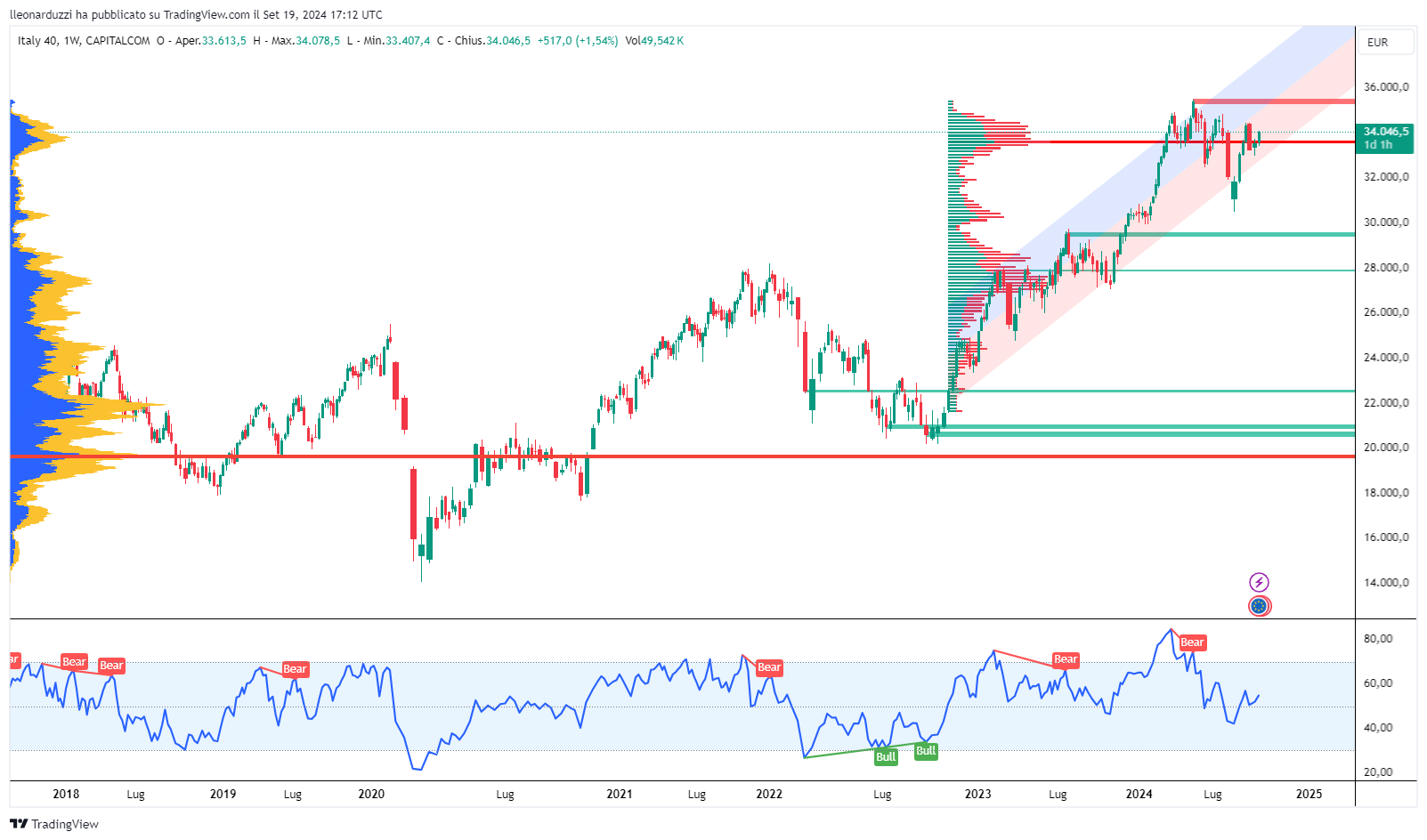Image resolution: width=1427 pixels, height=840 pixels.
Task: Click the Bear divergence label at 2024 RSI peak
Action: pyautogui.click(x=1192, y=642)
